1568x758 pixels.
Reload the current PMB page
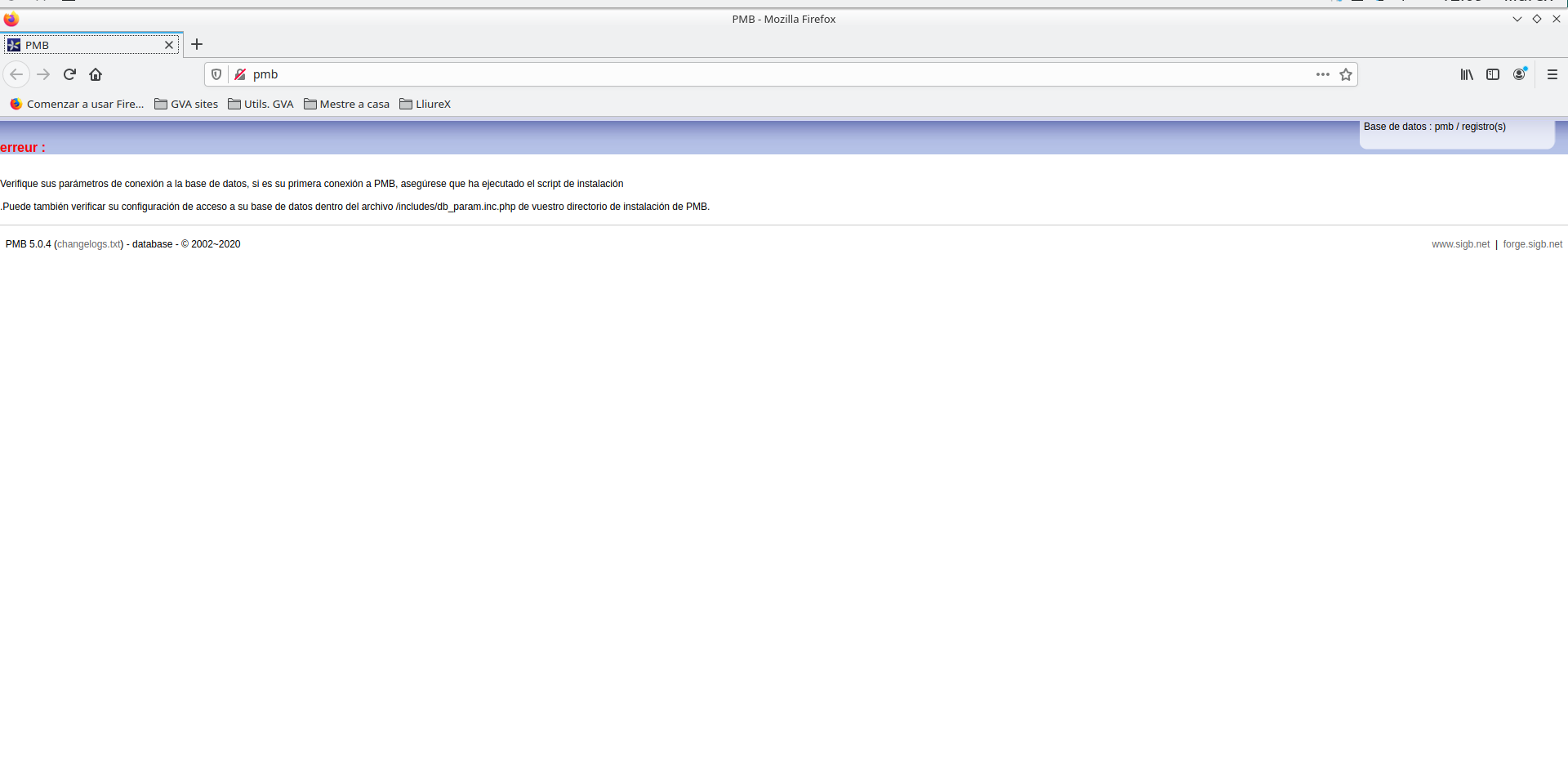(69, 74)
